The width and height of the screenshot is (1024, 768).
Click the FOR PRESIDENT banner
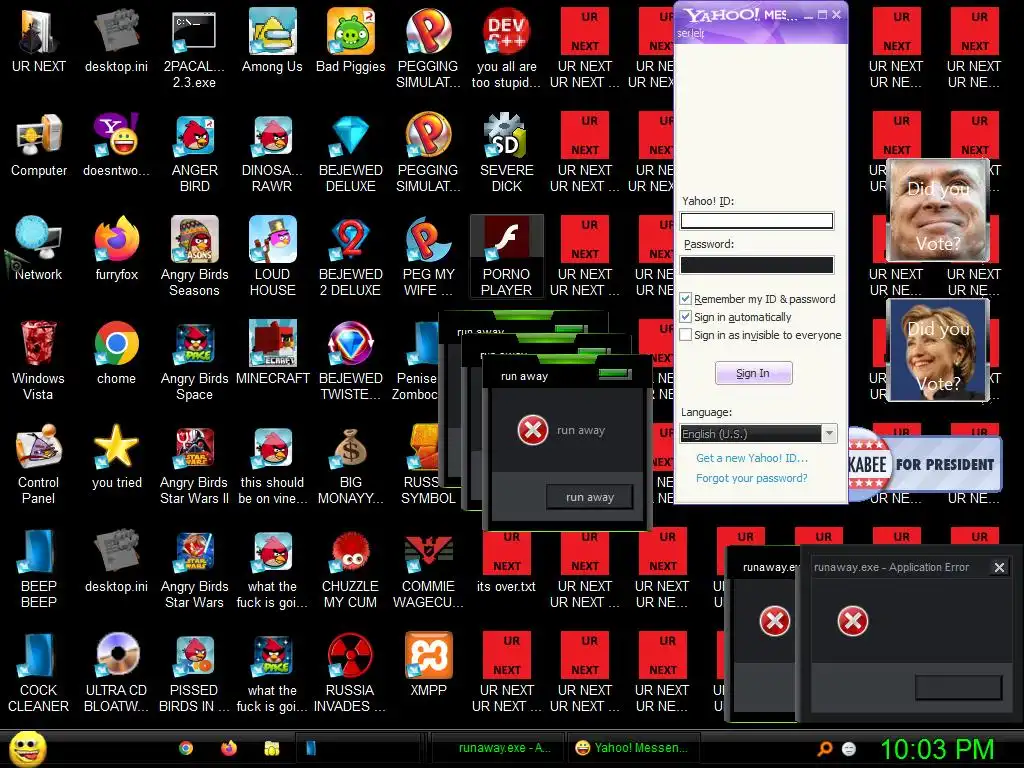tap(925, 464)
